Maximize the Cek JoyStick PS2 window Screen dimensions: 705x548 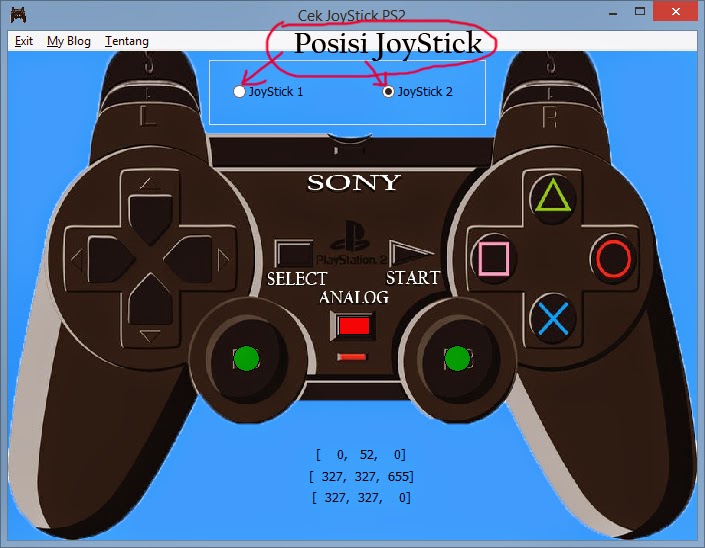tap(640, 12)
